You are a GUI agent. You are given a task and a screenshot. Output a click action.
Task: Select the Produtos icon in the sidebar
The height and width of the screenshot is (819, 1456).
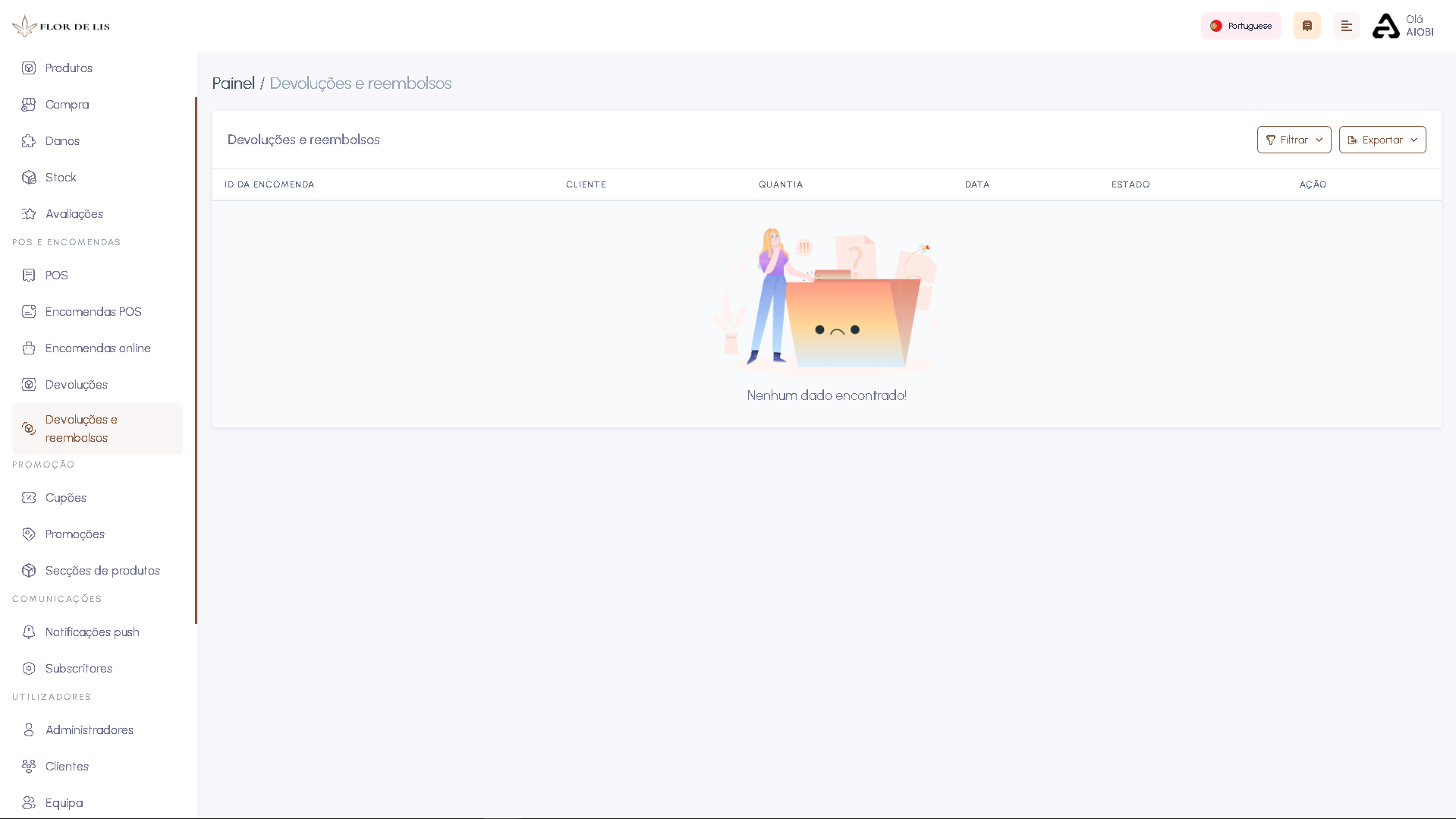pos(29,68)
